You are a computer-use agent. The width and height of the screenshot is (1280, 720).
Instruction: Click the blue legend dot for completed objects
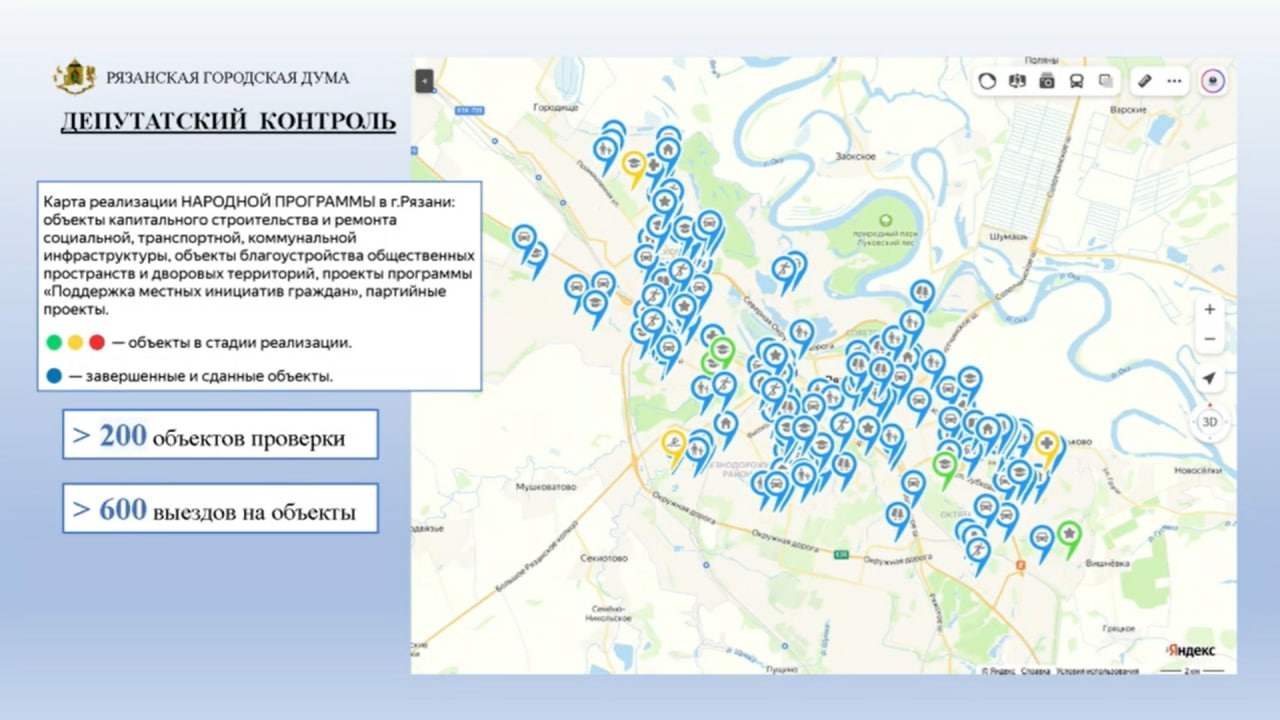55,376
